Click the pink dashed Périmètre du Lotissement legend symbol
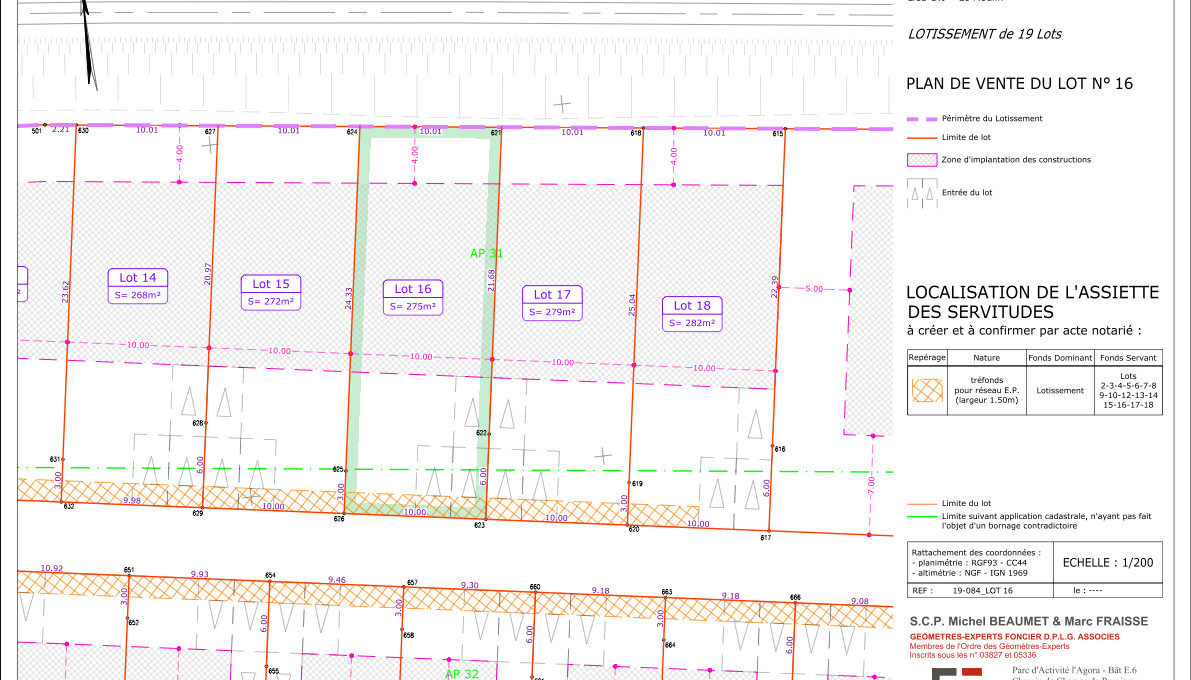 coord(922,119)
